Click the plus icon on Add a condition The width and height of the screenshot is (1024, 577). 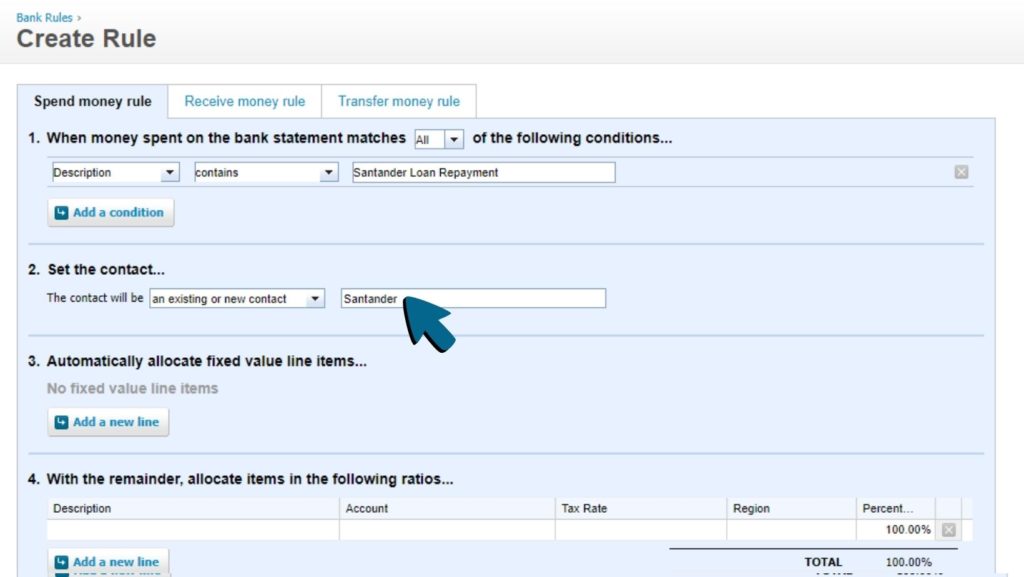coord(61,213)
